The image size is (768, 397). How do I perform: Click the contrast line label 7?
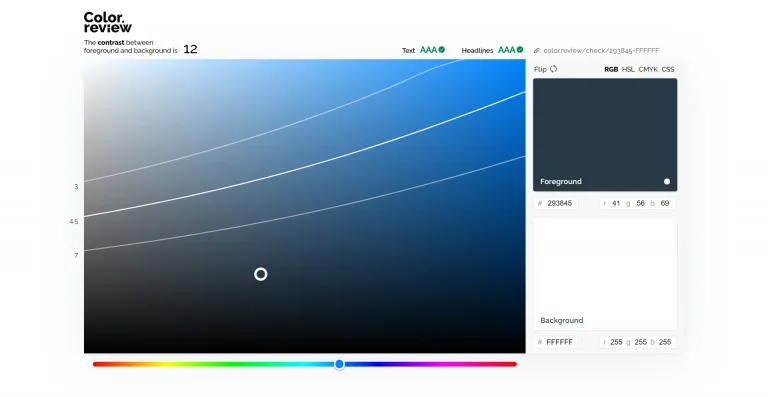point(76,256)
